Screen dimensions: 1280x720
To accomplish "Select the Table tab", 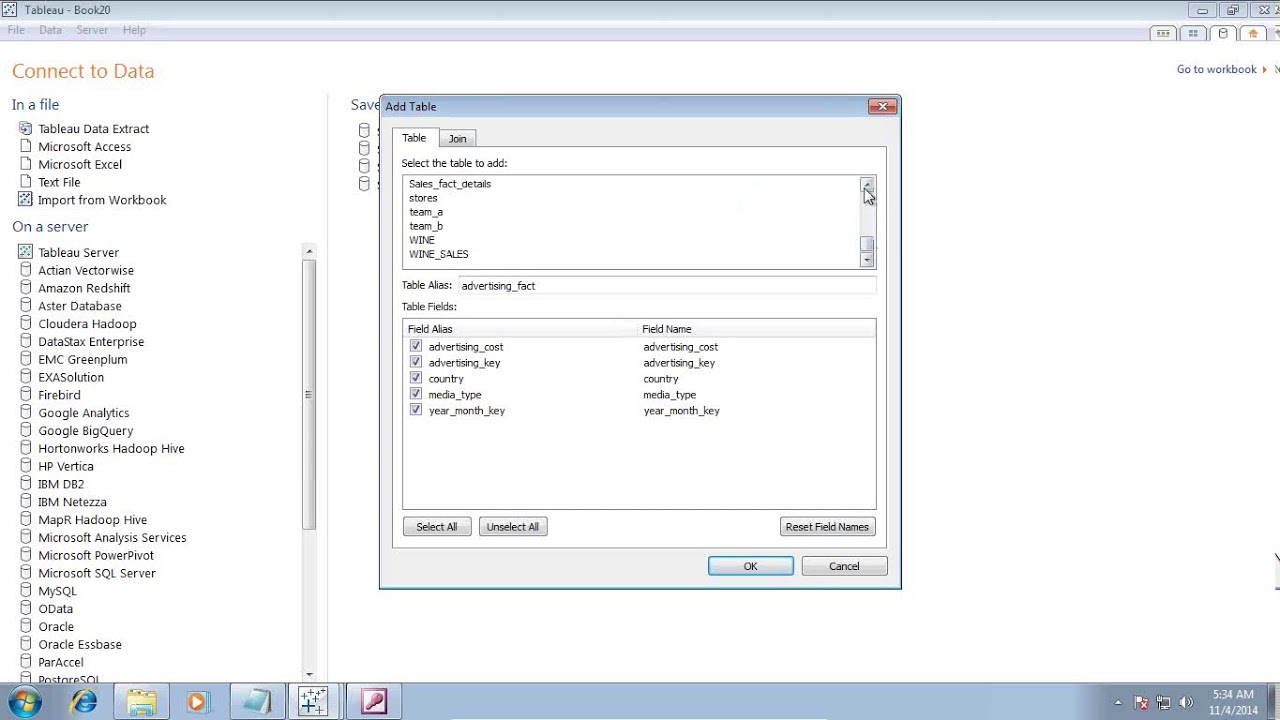I will [x=414, y=138].
